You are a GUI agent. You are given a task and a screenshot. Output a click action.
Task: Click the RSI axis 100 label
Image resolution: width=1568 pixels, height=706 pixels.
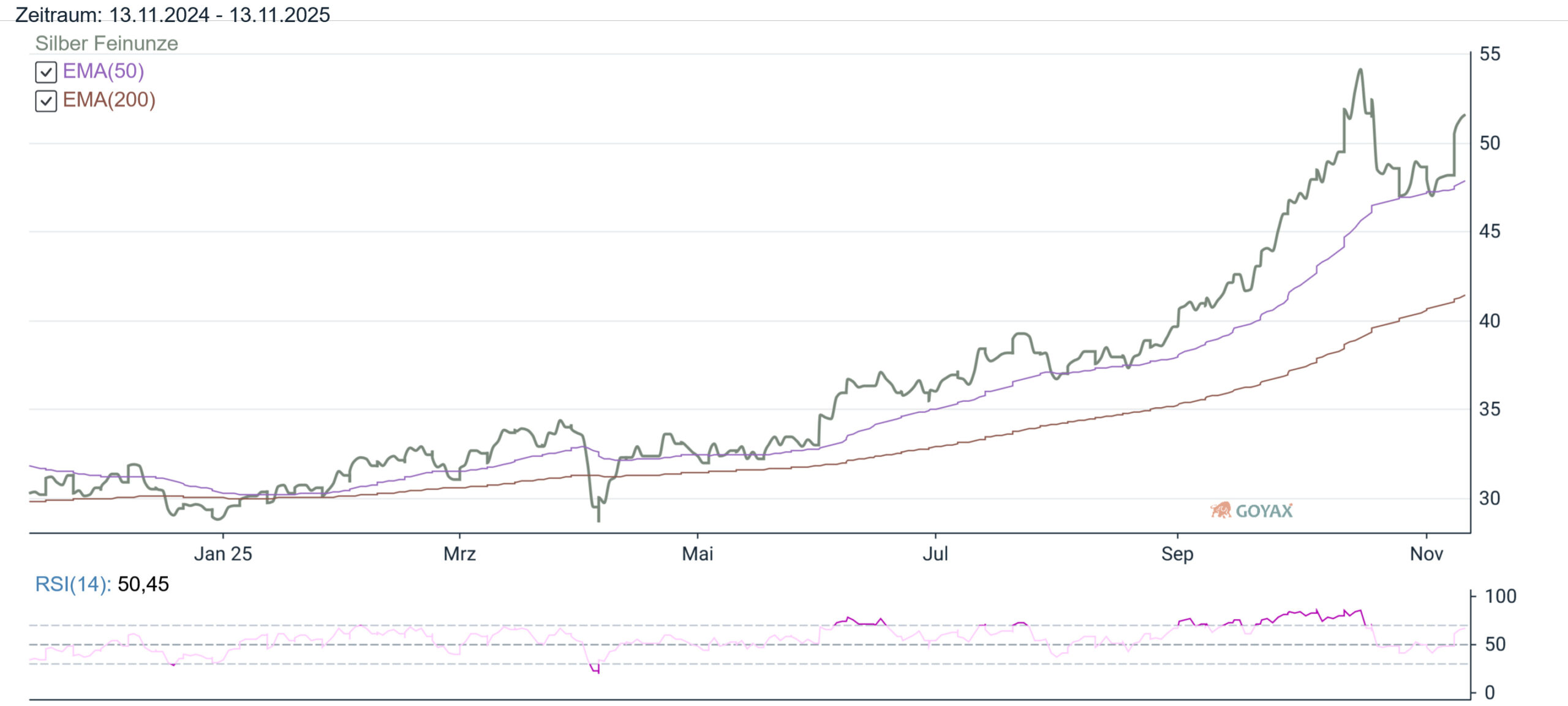tap(1500, 596)
